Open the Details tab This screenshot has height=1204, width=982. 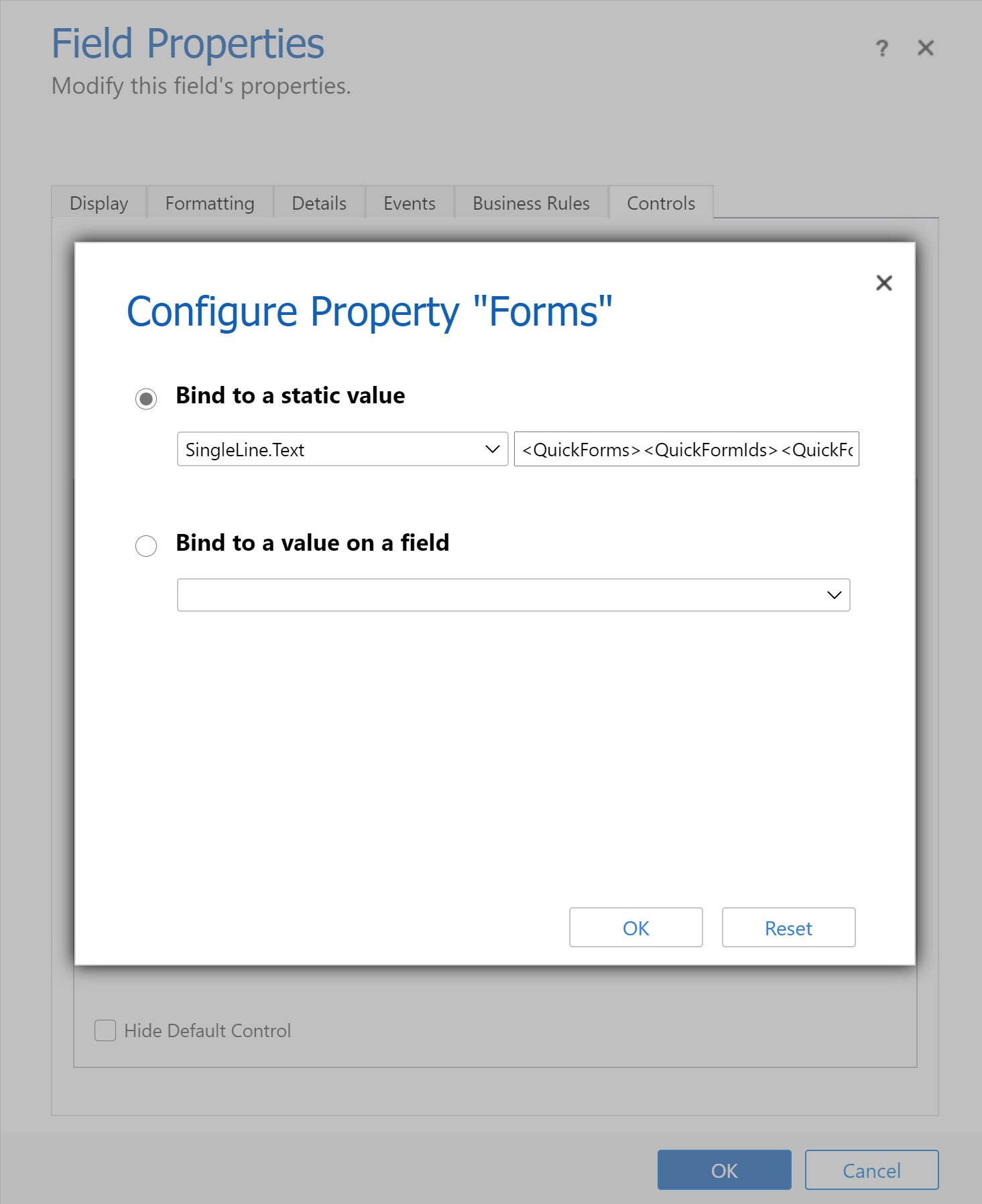[x=319, y=203]
